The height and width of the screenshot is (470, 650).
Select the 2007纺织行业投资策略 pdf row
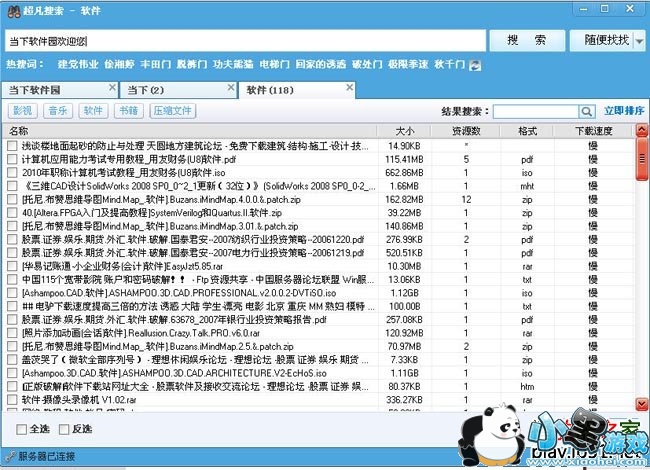[318, 239]
